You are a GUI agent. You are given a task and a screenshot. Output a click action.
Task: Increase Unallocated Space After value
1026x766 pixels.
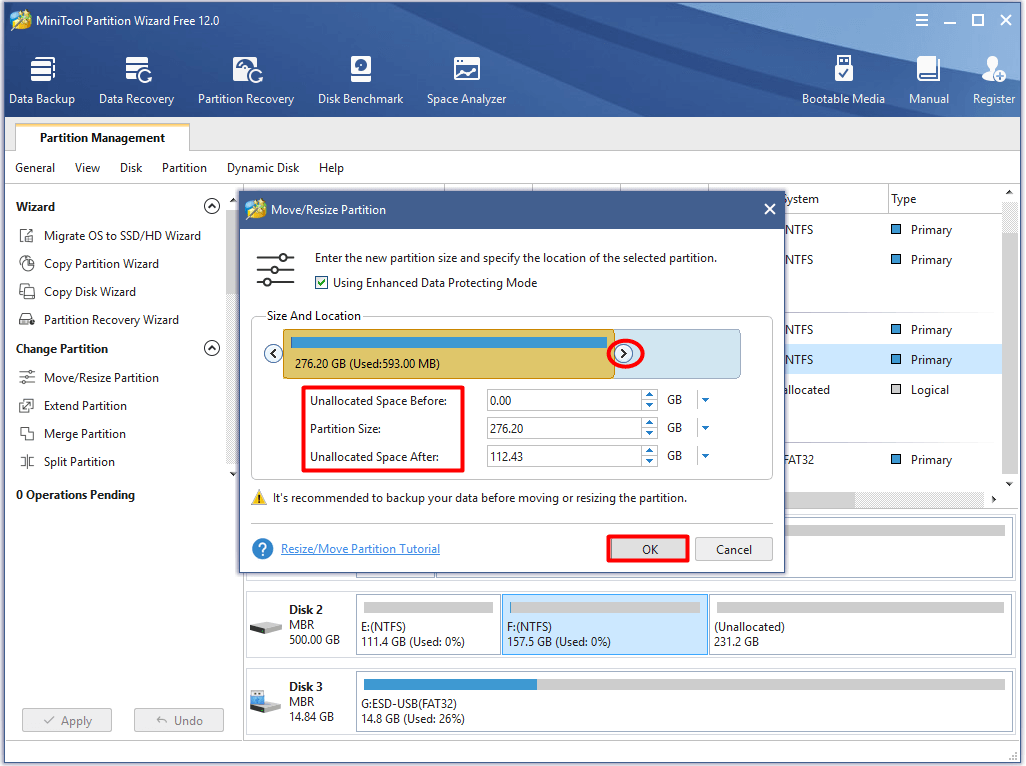[x=649, y=451]
